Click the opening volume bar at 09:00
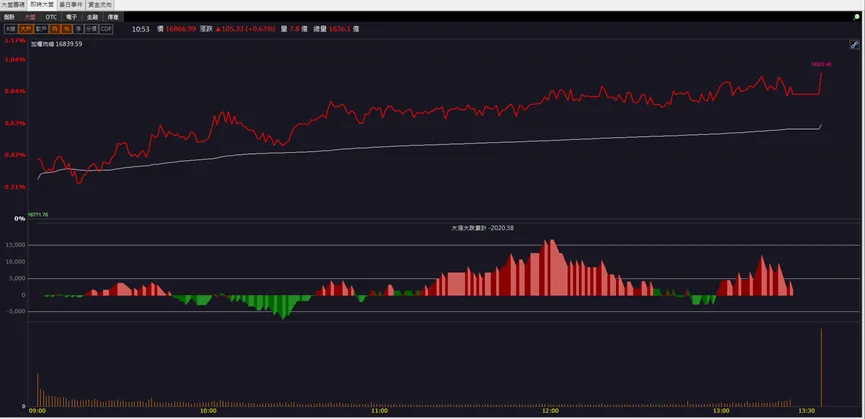Screen dimensions: 865x419 coord(38,390)
